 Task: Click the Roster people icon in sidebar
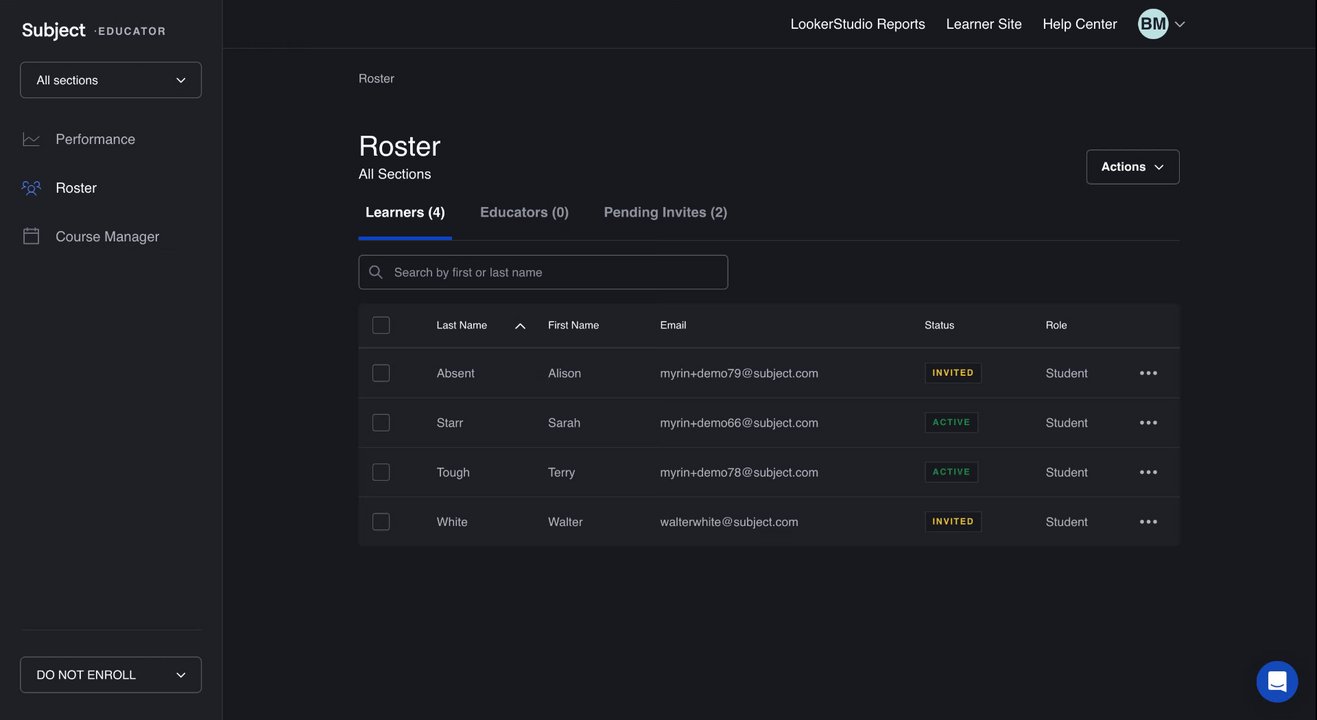(x=31, y=188)
